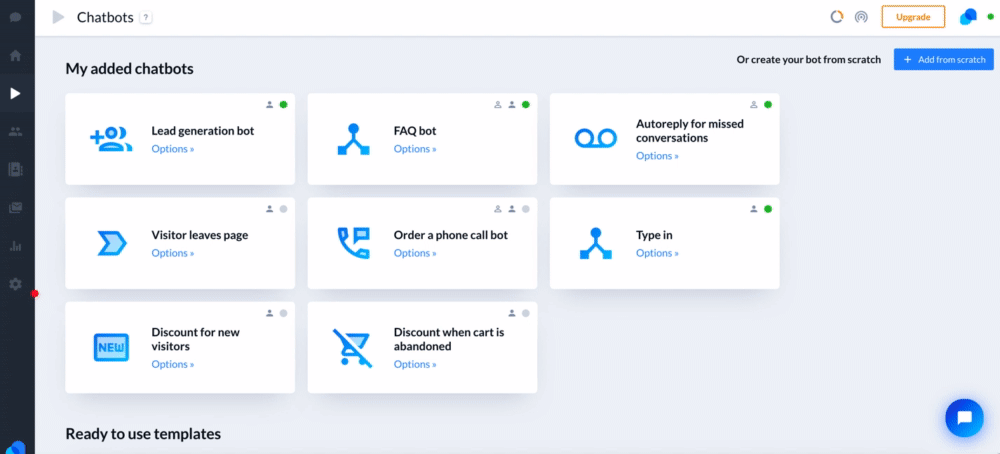Open Options for Discount when cart is abandoned
Viewport: 1000px width, 454px height.
415,364
